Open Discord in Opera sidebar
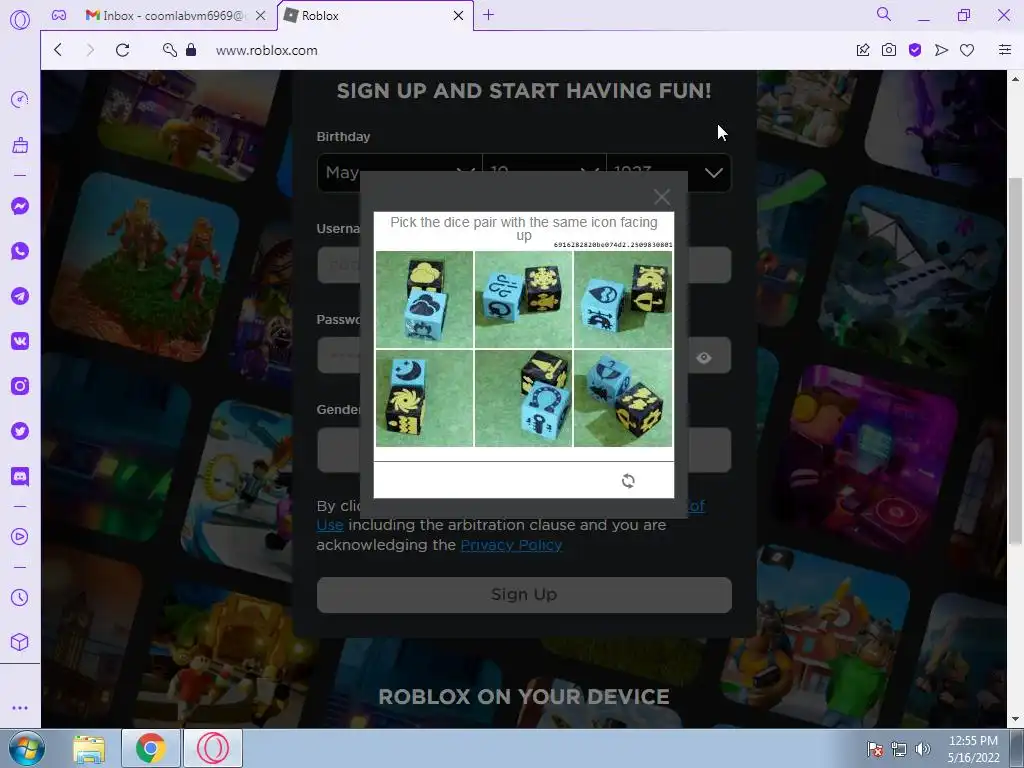The height and width of the screenshot is (768, 1024). [x=20, y=476]
